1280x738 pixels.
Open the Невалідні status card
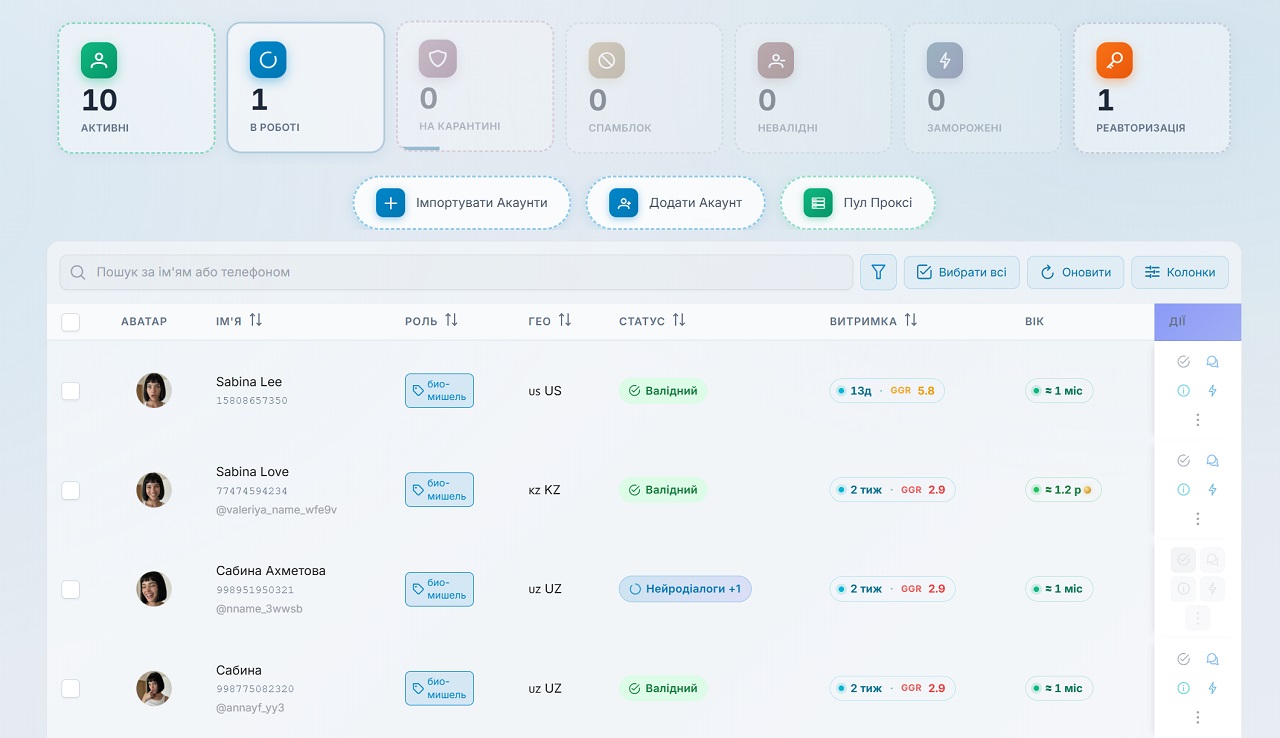[814, 88]
